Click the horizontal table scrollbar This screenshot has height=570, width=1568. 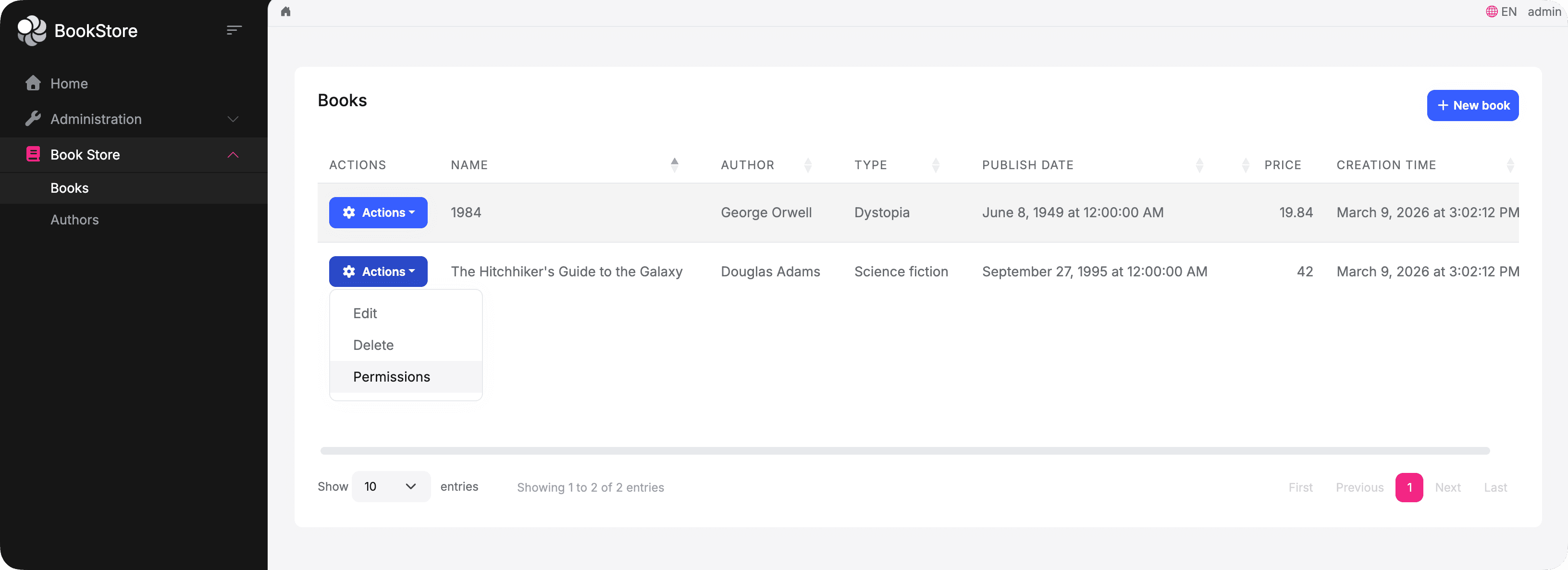click(904, 451)
